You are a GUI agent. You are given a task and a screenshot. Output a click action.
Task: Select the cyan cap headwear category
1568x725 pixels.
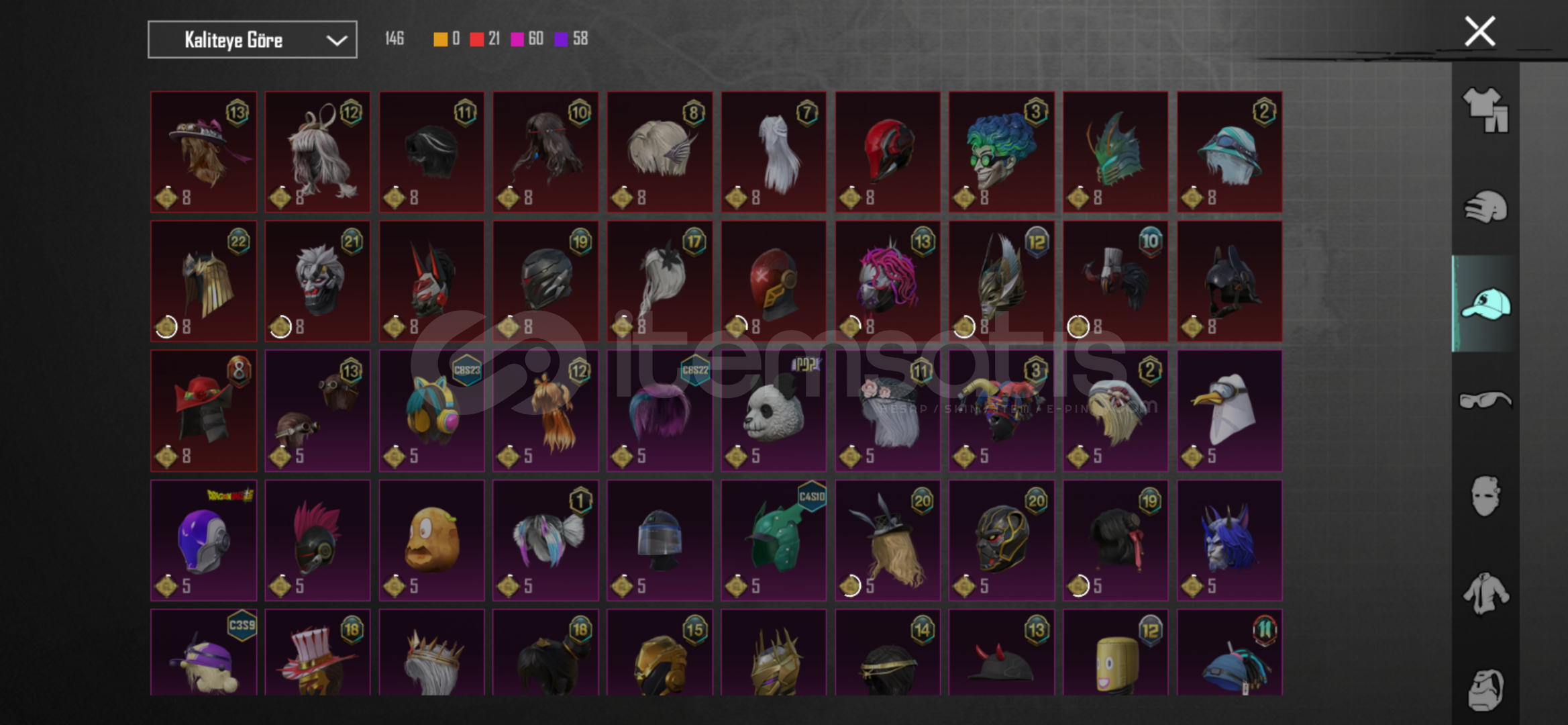pyautogui.click(x=1485, y=303)
